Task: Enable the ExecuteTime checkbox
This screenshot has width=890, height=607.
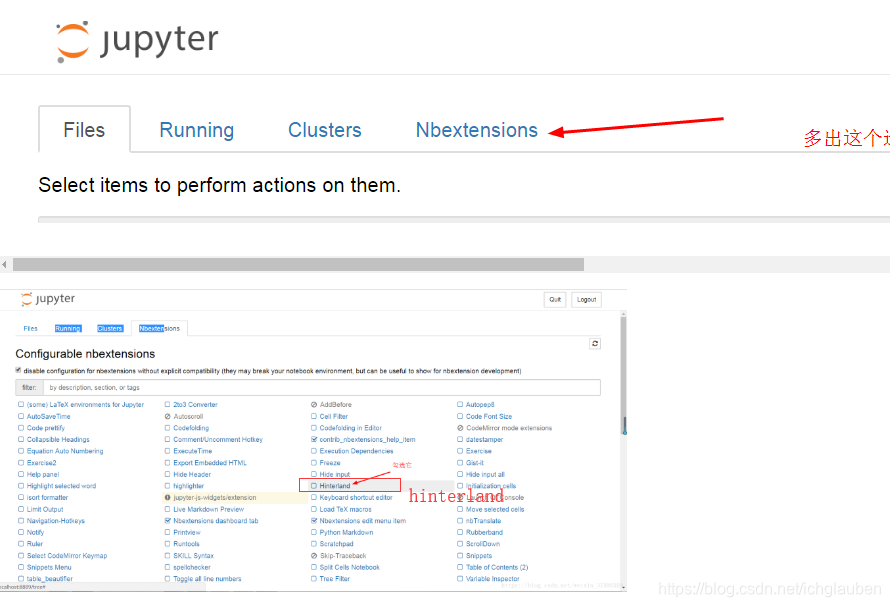Action: click(x=167, y=451)
